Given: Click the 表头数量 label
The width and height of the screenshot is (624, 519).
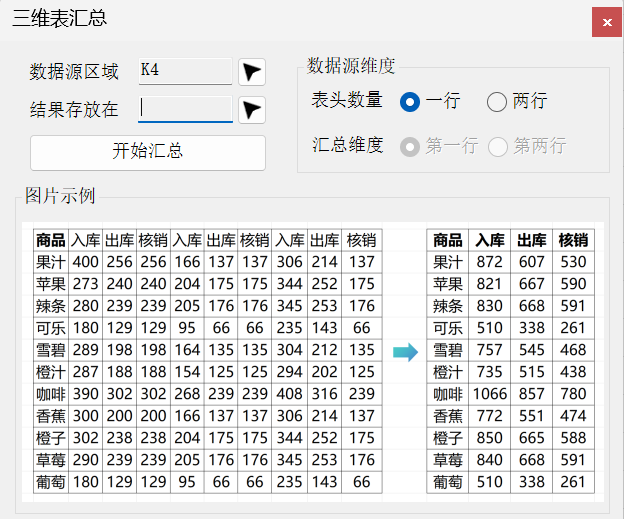Looking at the screenshot, I should (347, 100).
